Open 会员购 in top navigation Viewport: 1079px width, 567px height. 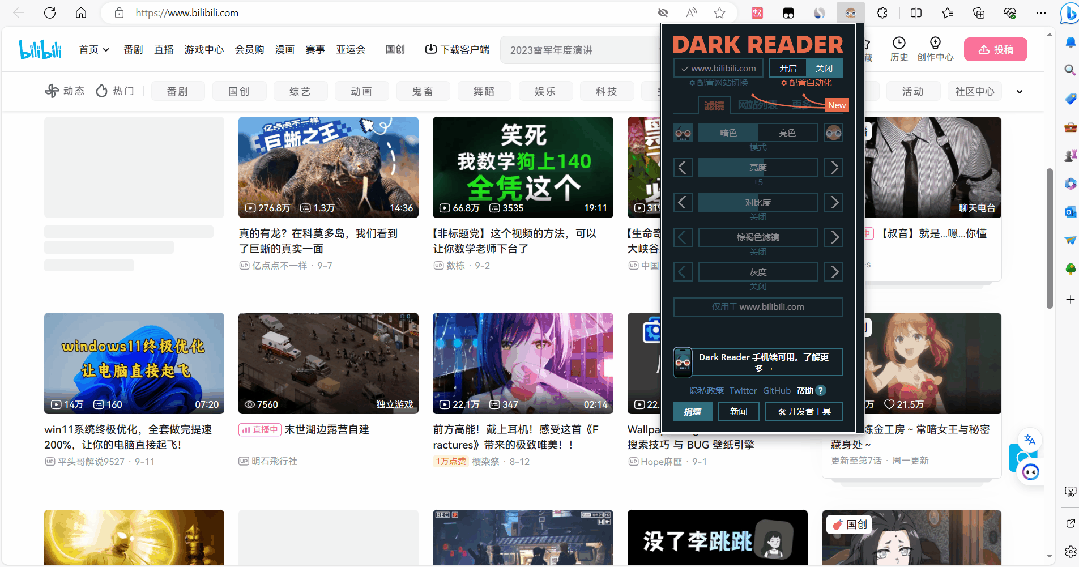pyautogui.click(x=250, y=50)
